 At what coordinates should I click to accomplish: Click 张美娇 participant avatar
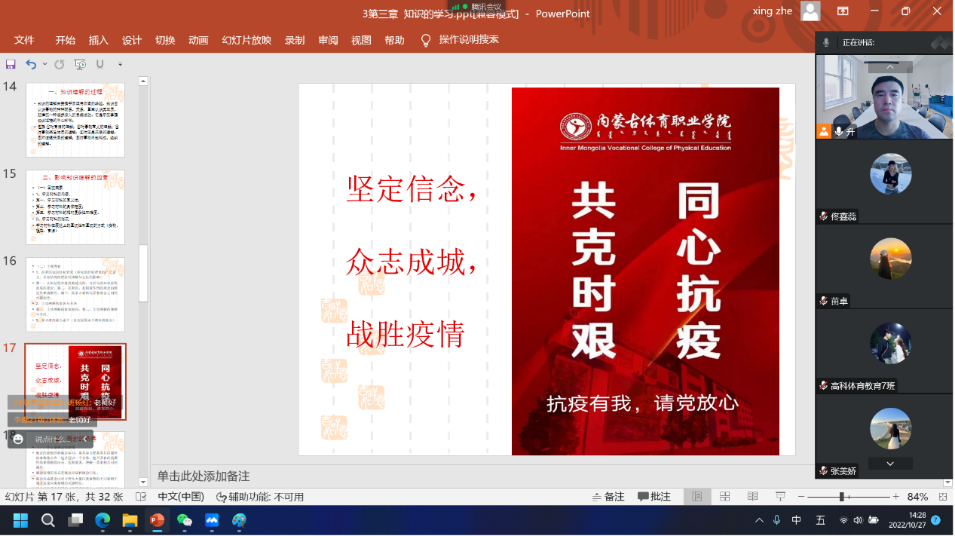coord(890,428)
